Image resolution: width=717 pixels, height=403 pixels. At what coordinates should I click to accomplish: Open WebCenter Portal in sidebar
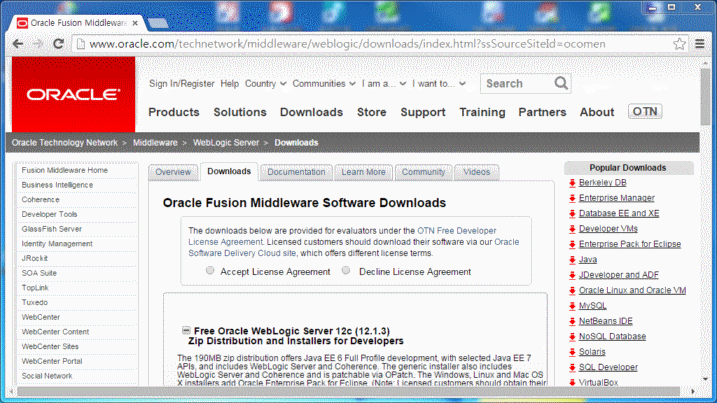point(52,361)
